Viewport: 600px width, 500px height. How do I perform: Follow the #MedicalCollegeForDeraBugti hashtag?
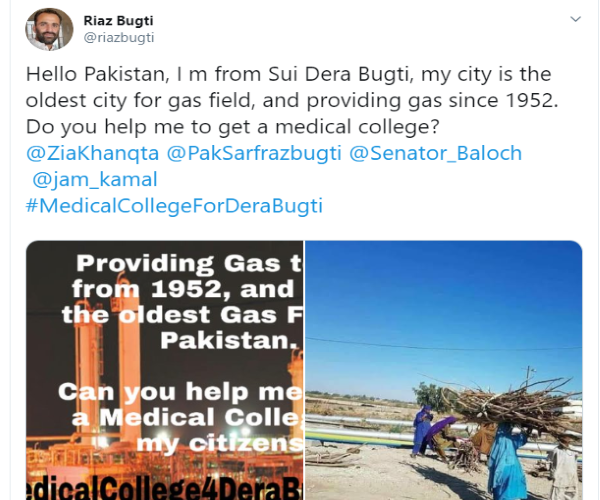pyautogui.click(x=174, y=206)
